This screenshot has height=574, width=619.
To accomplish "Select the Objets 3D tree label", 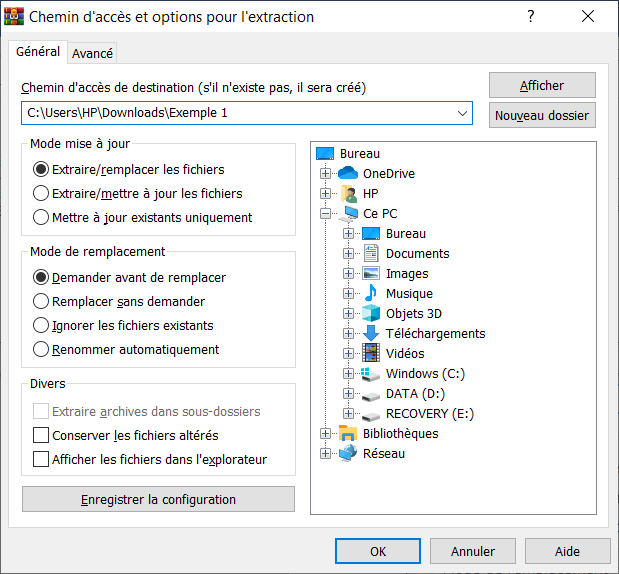I will (x=414, y=313).
